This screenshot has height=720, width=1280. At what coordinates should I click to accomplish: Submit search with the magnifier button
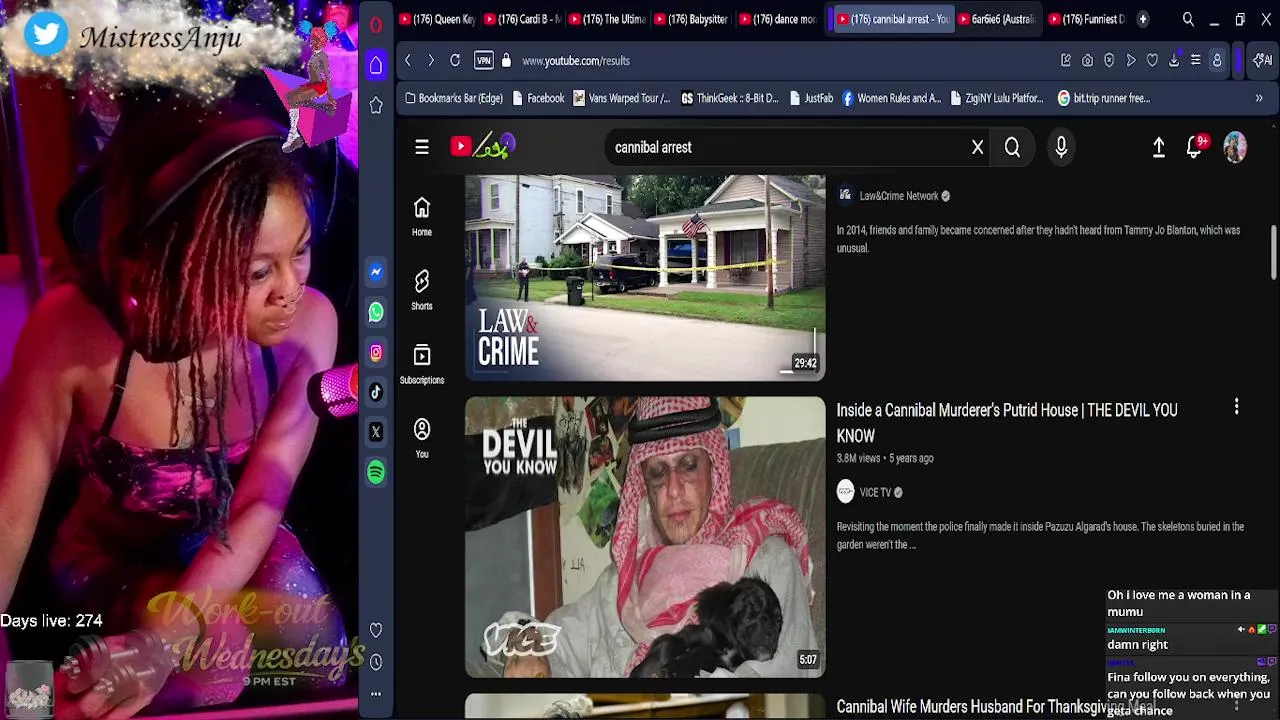(x=1012, y=147)
